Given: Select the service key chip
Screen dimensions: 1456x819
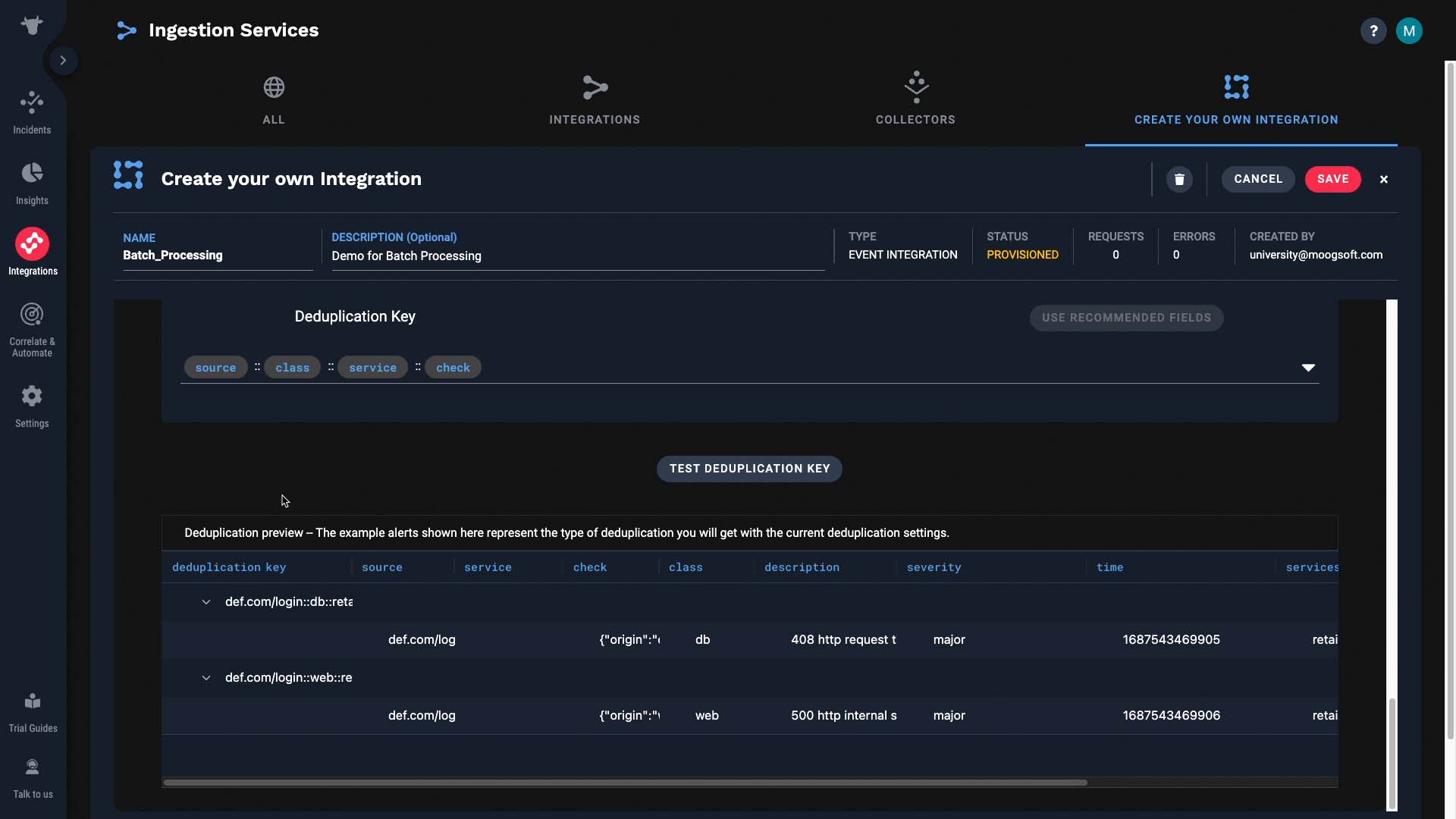Looking at the screenshot, I should click(372, 368).
